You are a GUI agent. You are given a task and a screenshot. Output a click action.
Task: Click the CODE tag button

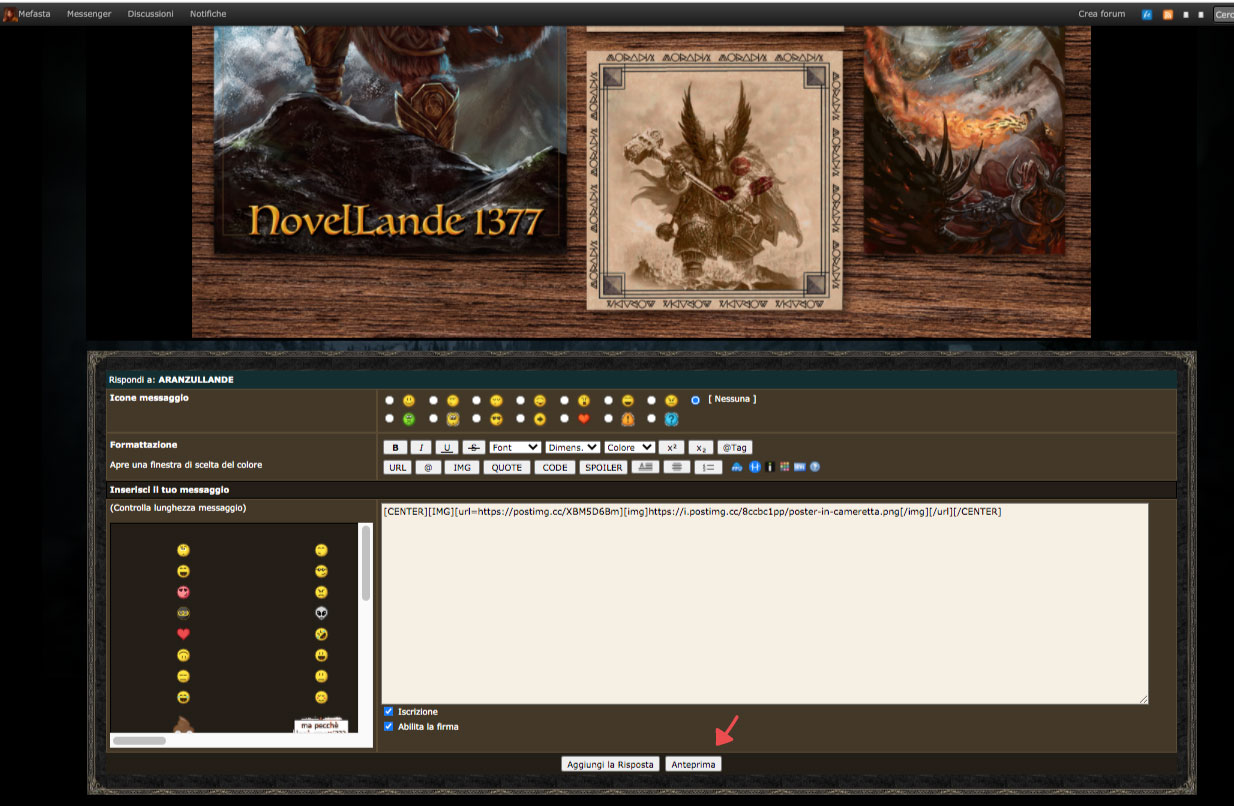tap(555, 467)
